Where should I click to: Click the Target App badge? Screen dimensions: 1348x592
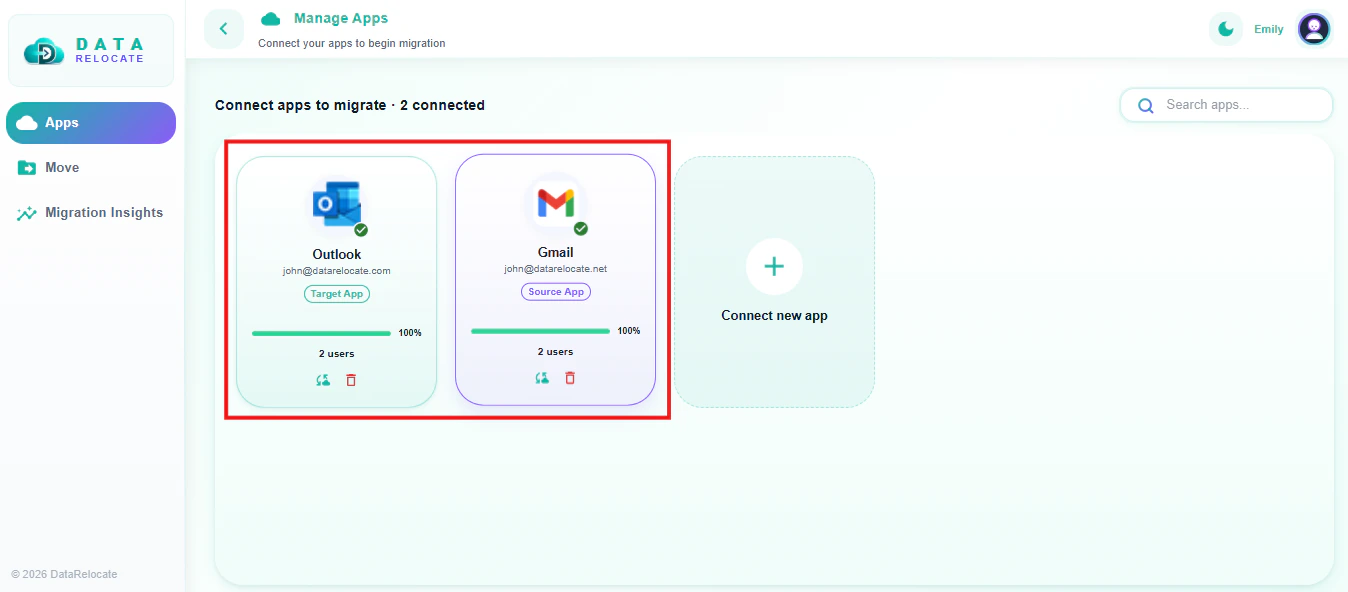337,294
